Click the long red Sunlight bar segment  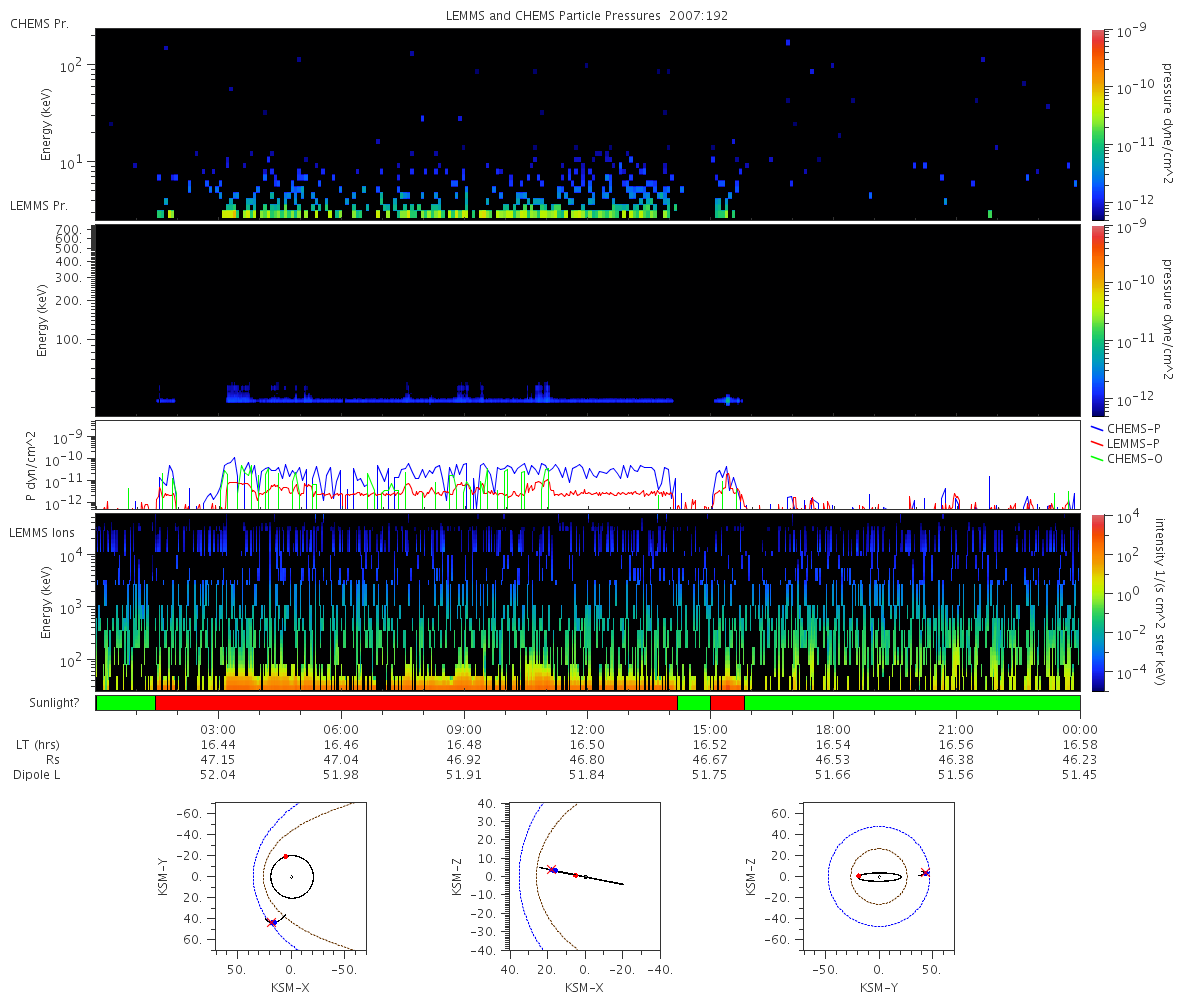coord(416,703)
